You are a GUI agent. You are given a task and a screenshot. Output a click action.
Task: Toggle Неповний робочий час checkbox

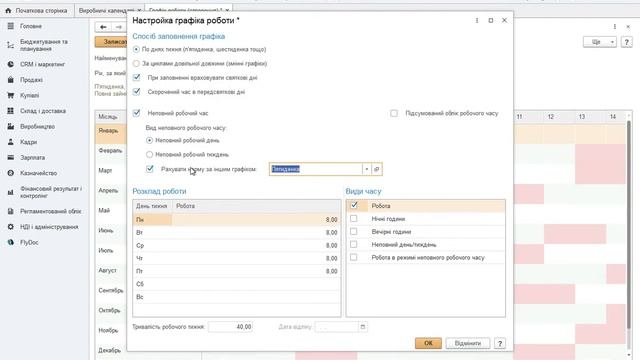click(137, 113)
